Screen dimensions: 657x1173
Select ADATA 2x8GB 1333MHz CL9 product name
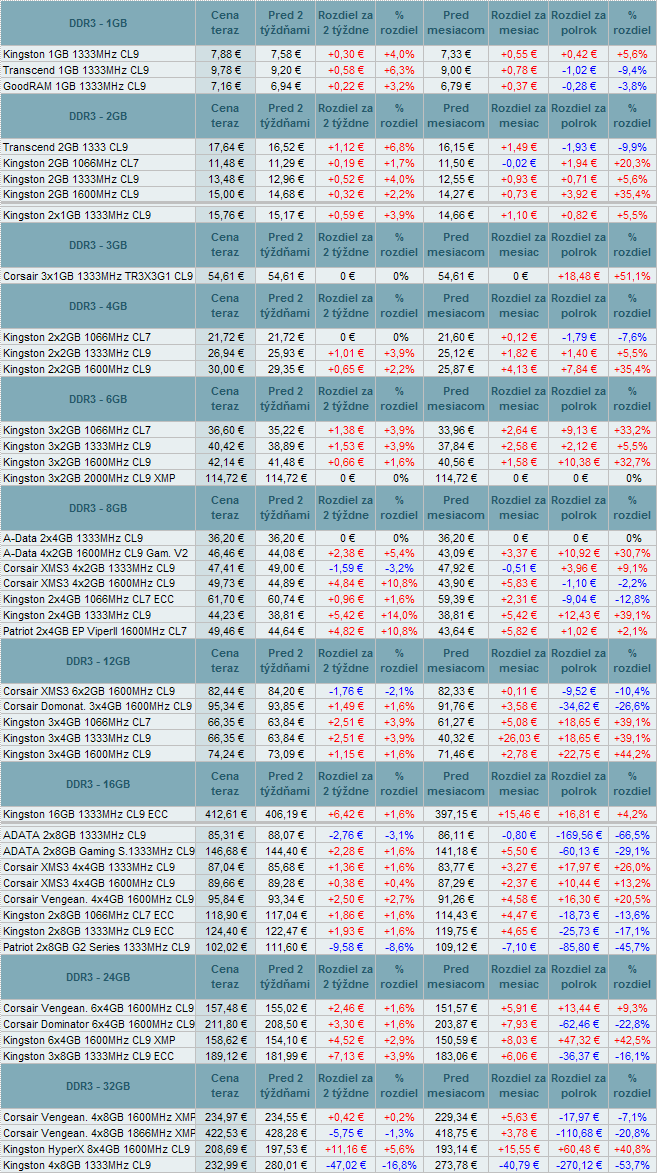[x=75, y=836]
